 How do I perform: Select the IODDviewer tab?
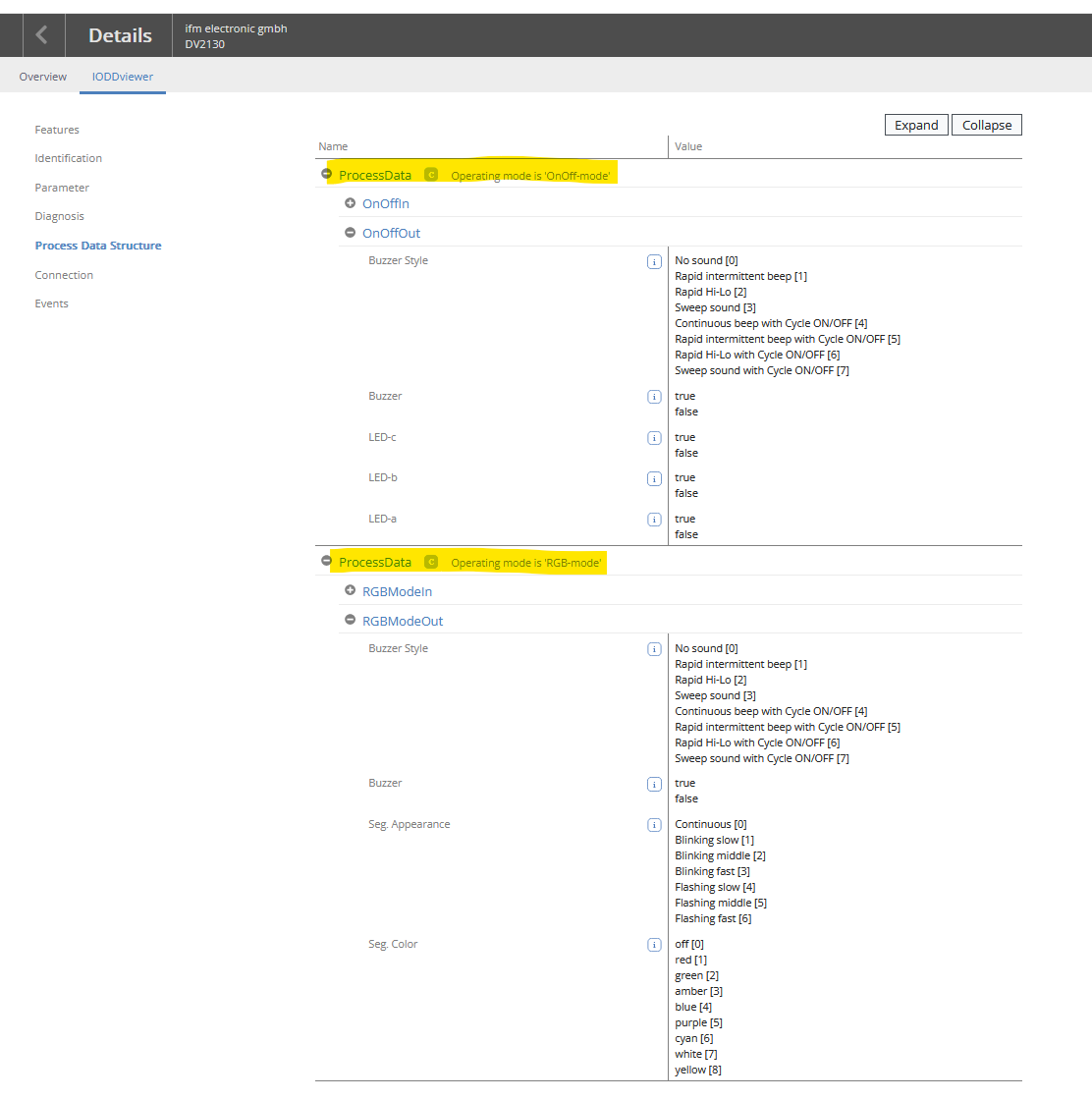[x=123, y=77]
